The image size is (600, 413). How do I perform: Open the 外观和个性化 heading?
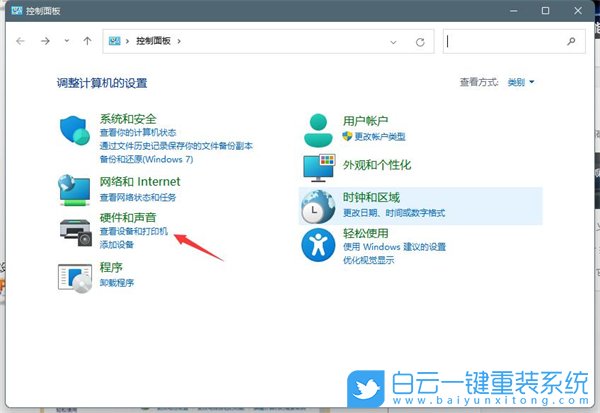(x=377, y=165)
